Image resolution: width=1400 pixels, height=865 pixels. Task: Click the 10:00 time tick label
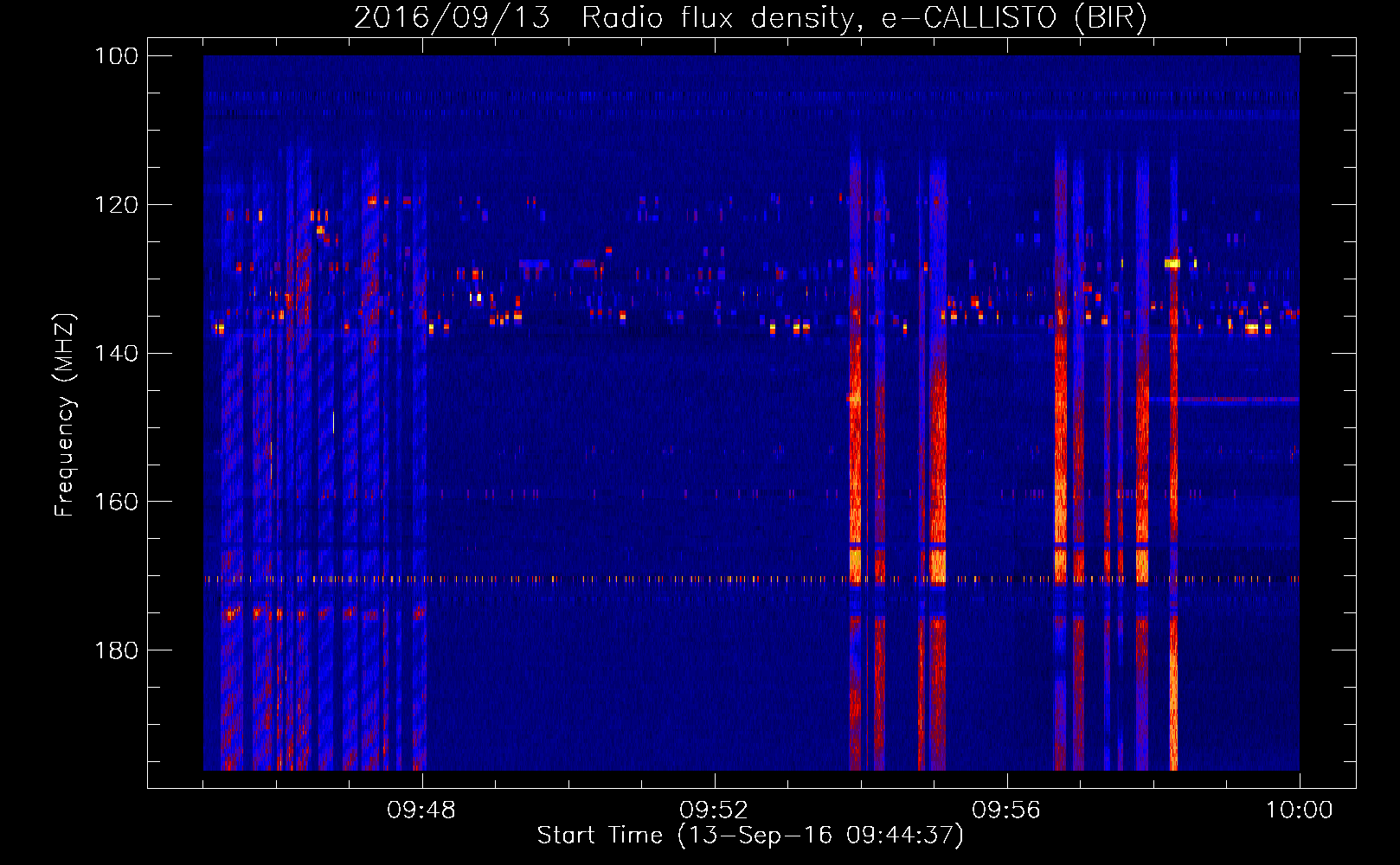(x=1299, y=811)
